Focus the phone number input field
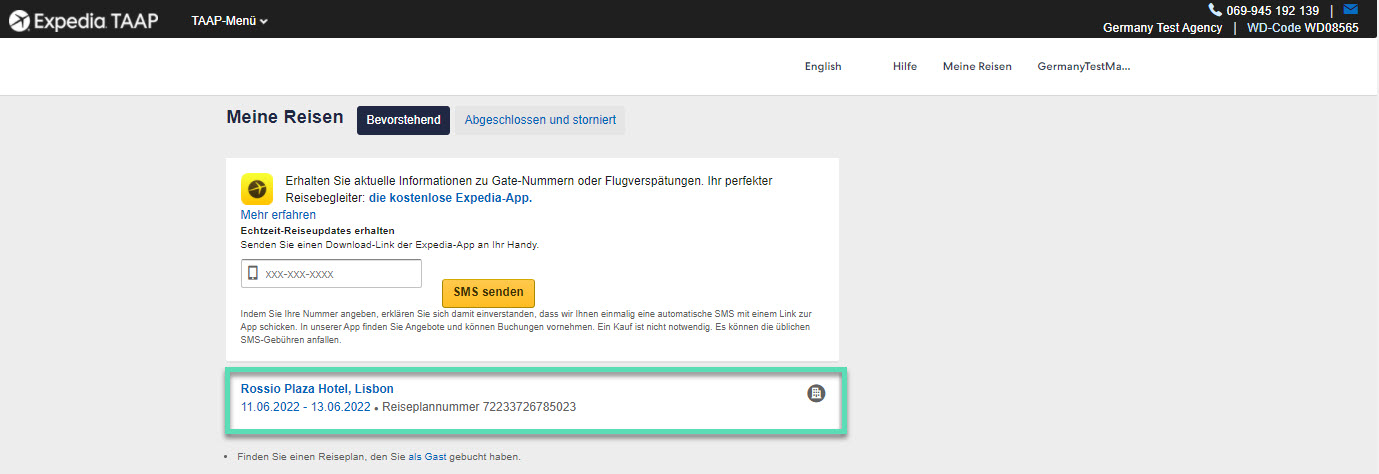The image size is (1379, 474). 331,273
